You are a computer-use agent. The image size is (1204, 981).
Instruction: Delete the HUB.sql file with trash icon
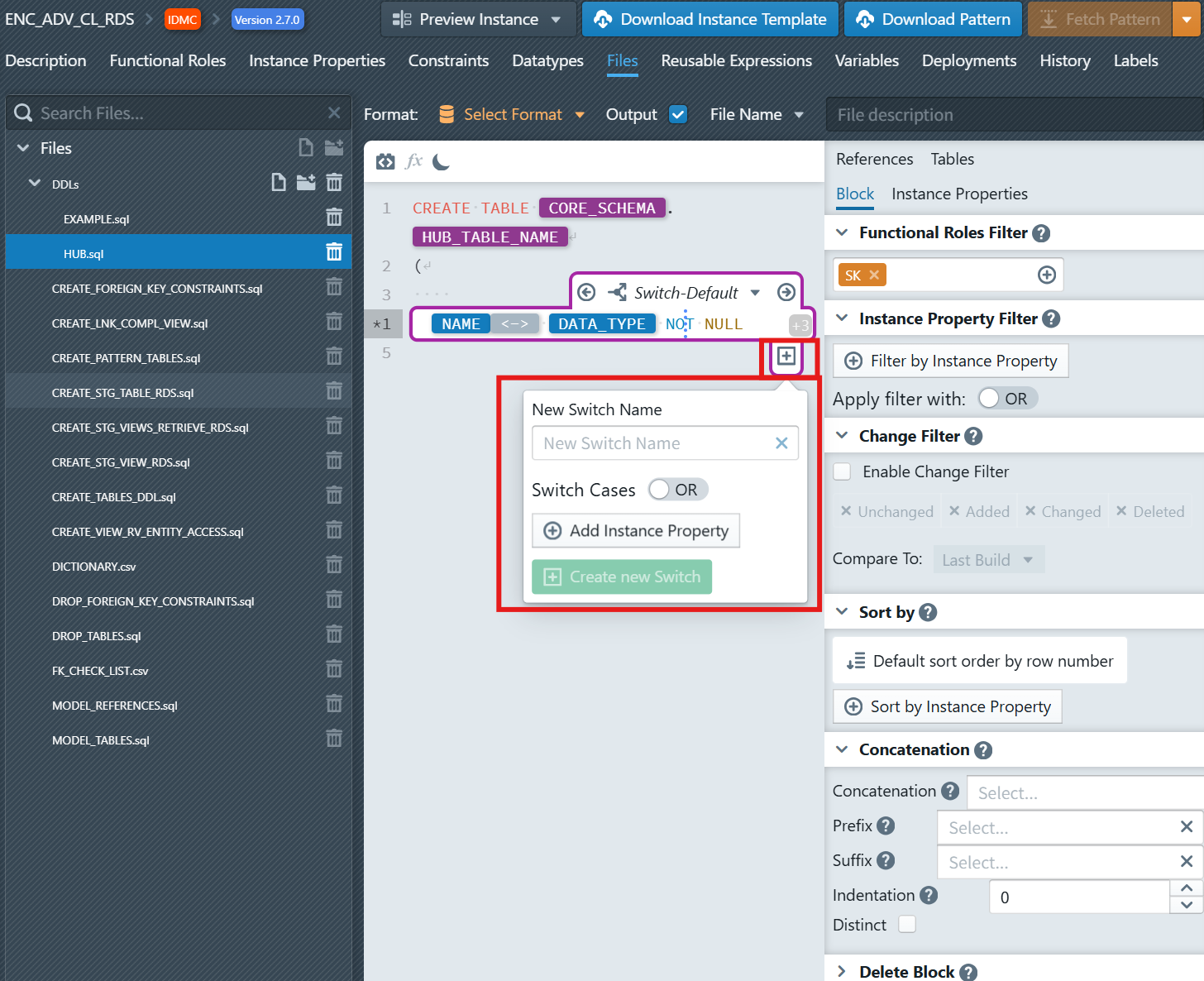[x=334, y=252]
